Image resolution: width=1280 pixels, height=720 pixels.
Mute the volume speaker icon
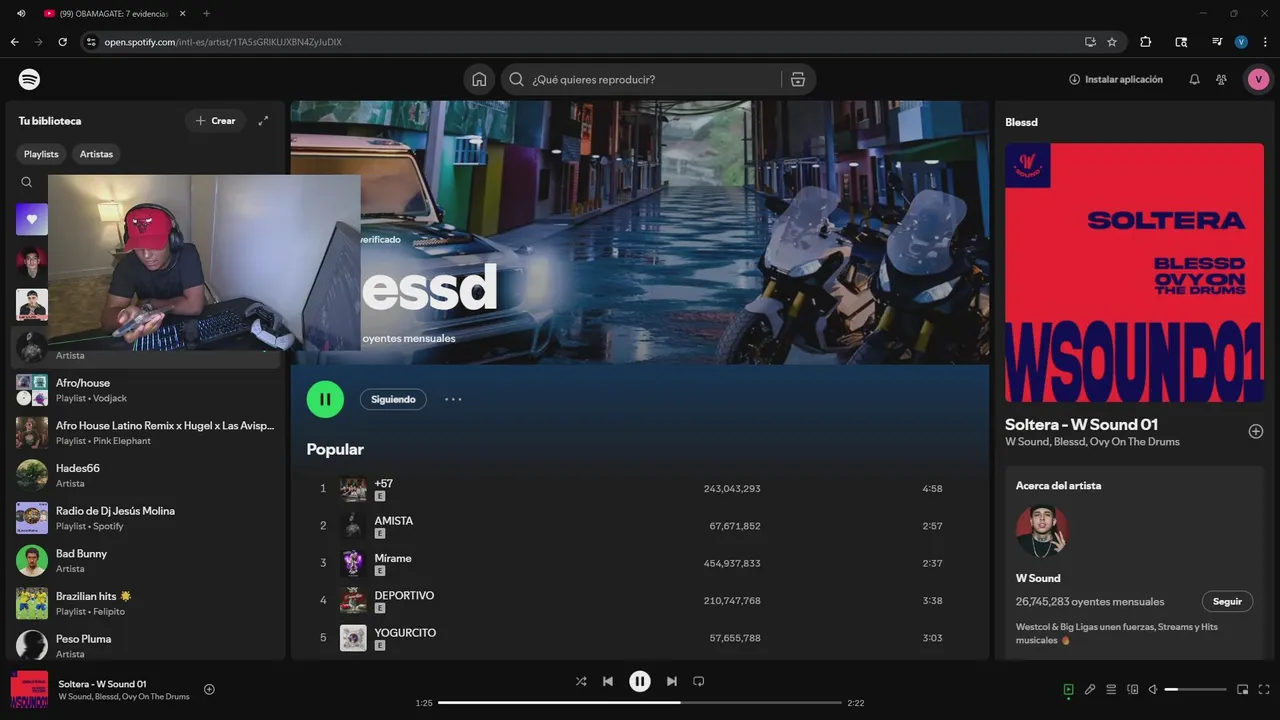pyautogui.click(x=1153, y=689)
